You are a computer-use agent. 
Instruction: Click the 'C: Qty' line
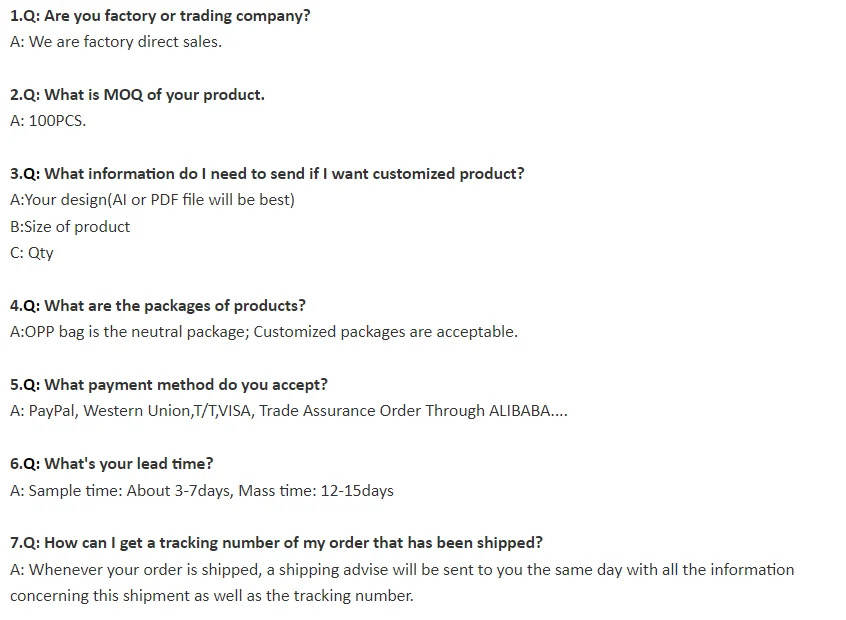pos(32,253)
